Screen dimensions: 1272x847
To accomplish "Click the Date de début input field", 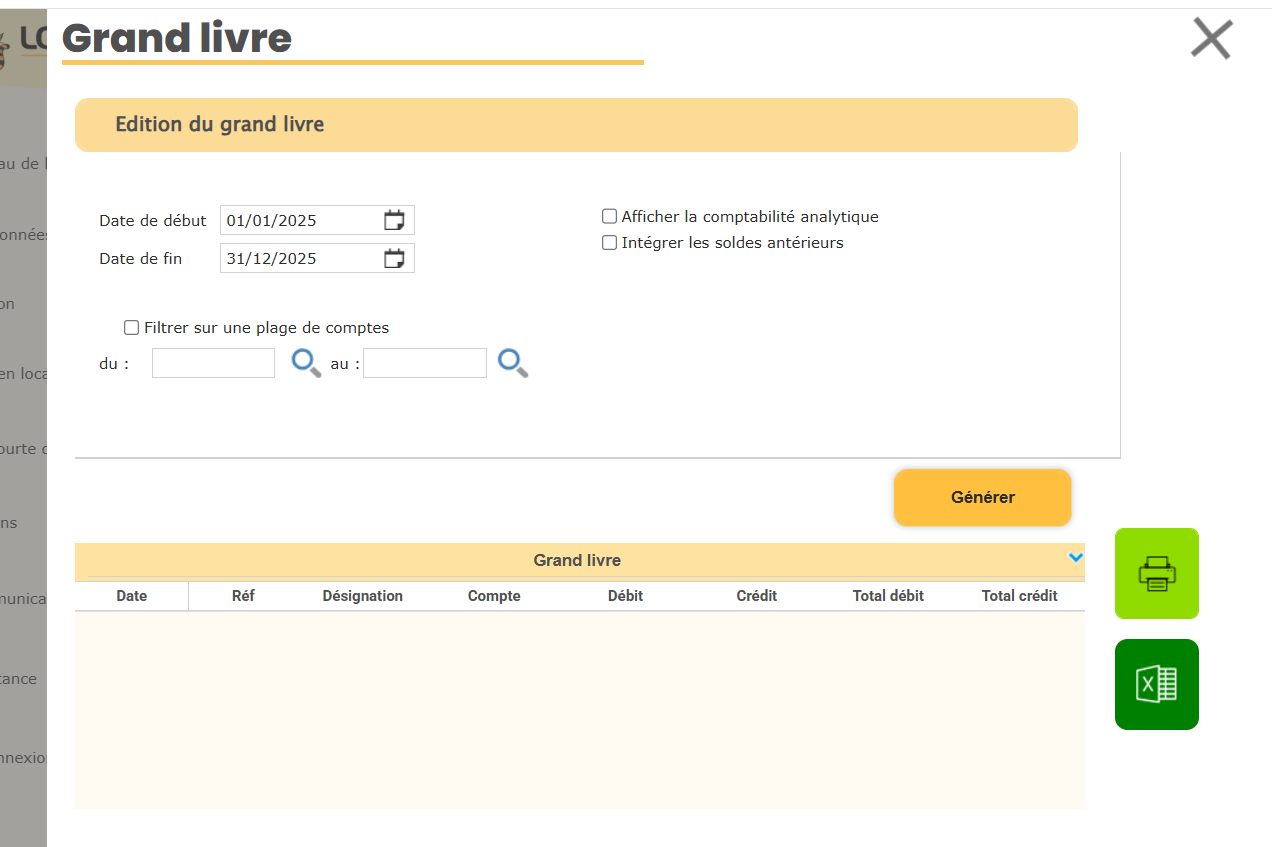I will click(300, 220).
